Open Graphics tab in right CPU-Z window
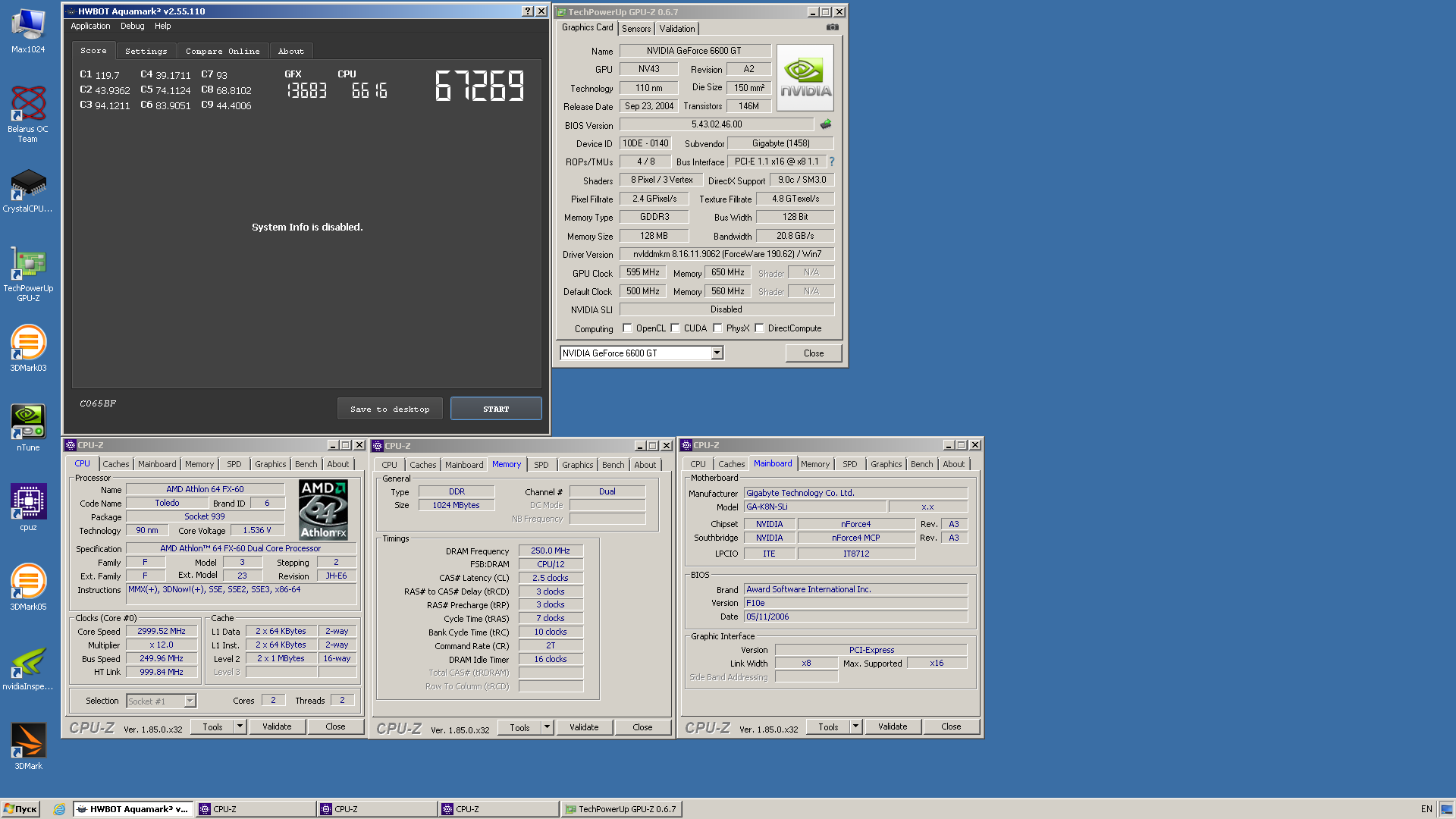The height and width of the screenshot is (819, 1456). (886, 464)
